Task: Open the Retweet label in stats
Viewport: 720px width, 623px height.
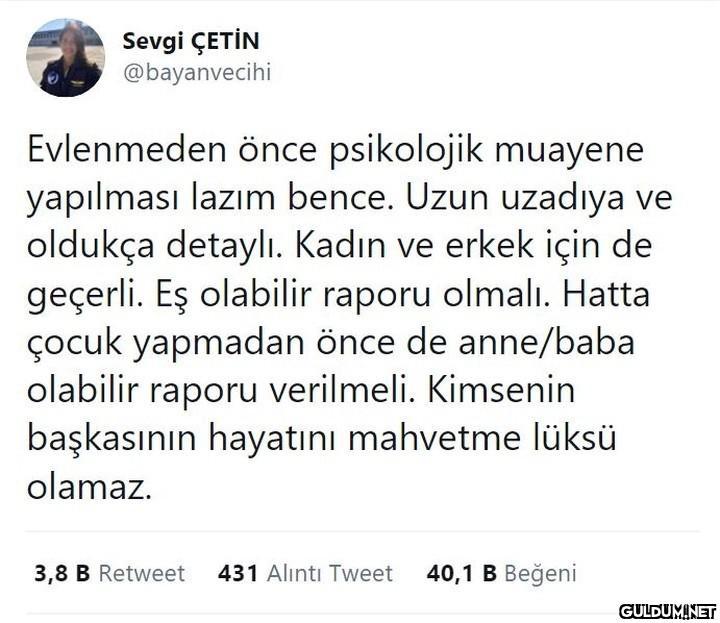Action: point(141,573)
